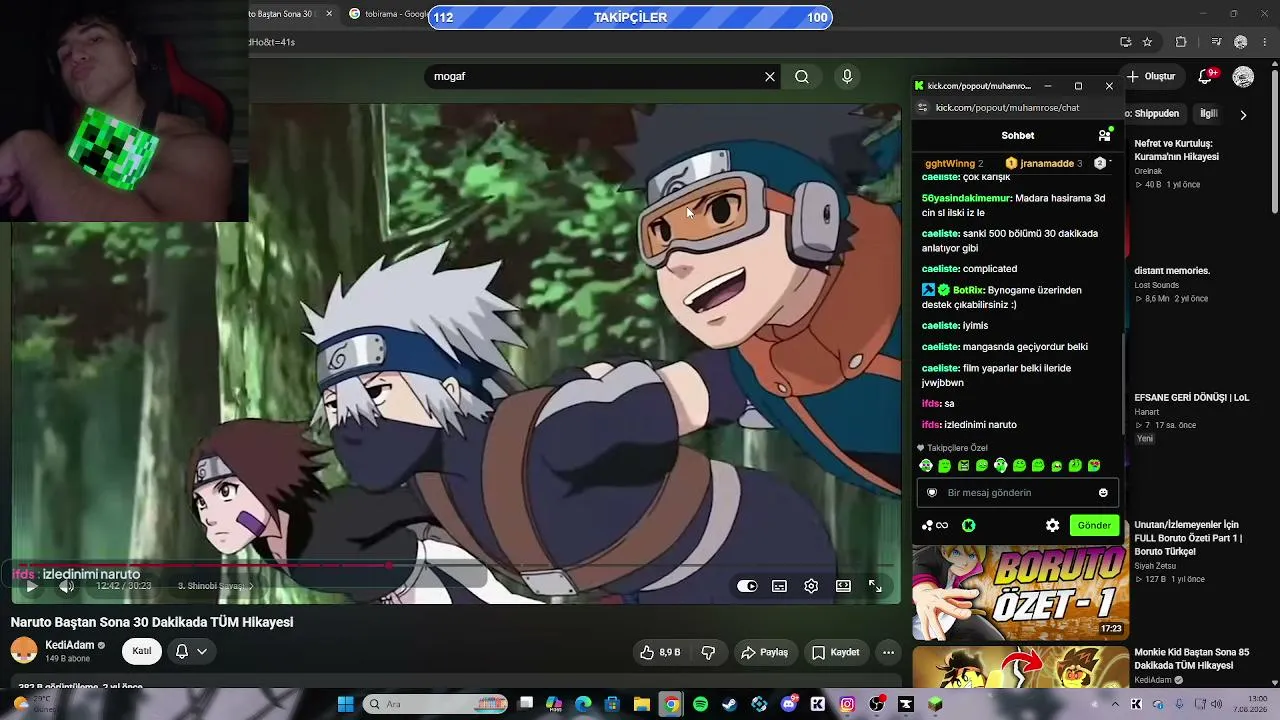The height and width of the screenshot is (720, 1280).
Task: Click chat username '56yasindakimemur'
Action: point(966,198)
